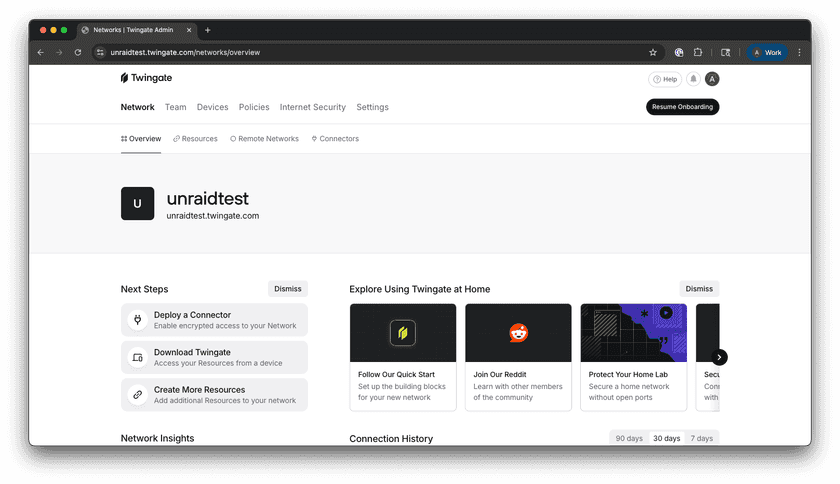This screenshot has height=484, width=840.
Task: Dismiss the Next Steps section
Action: point(288,289)
